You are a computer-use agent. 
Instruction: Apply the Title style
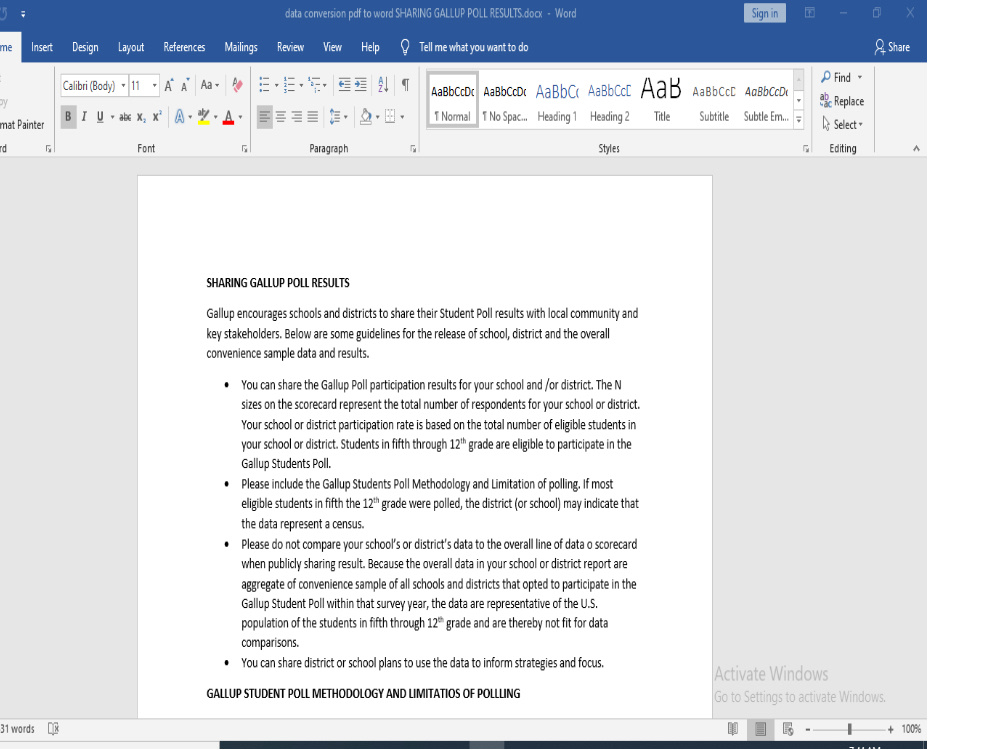(x=661, y=101)
